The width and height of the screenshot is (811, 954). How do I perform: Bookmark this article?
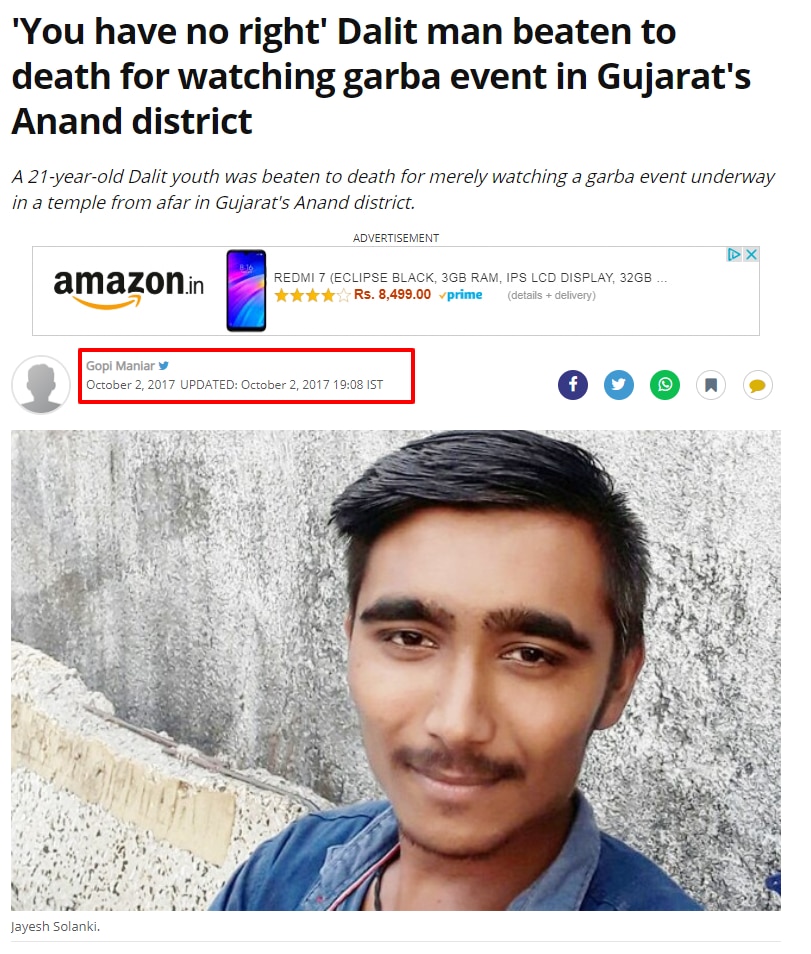(x=711, y=385)
